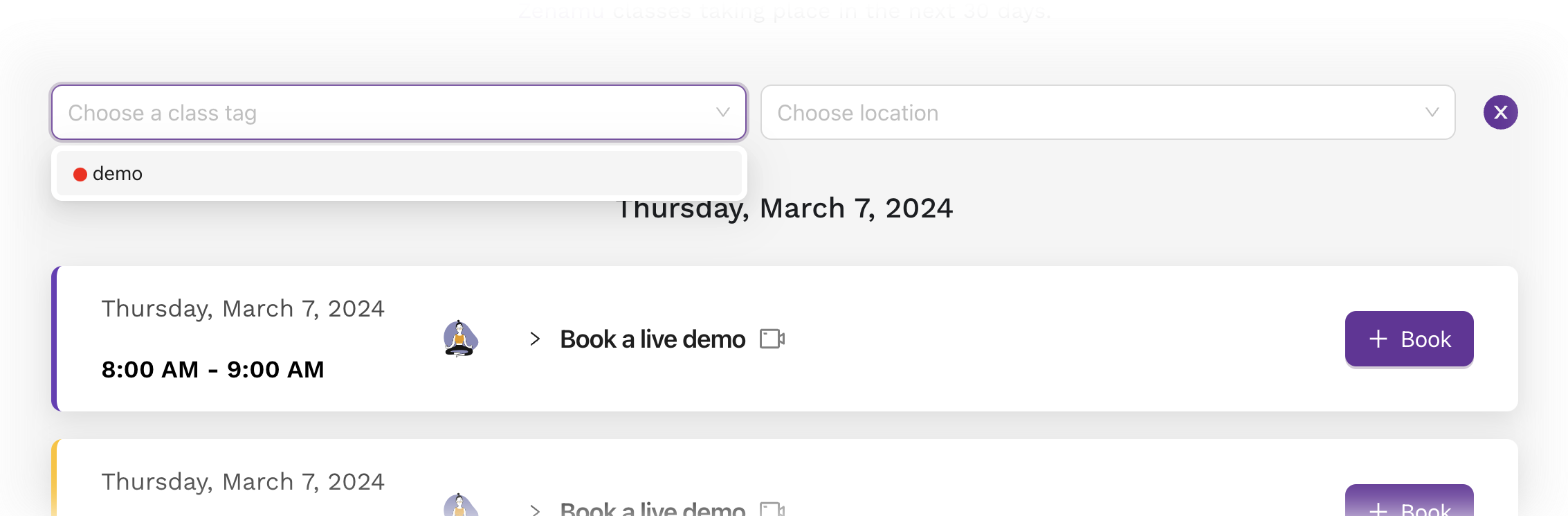Open the Choose location dropdown
This screenshot has width=1568, height=516.
tap(1108, 112)
